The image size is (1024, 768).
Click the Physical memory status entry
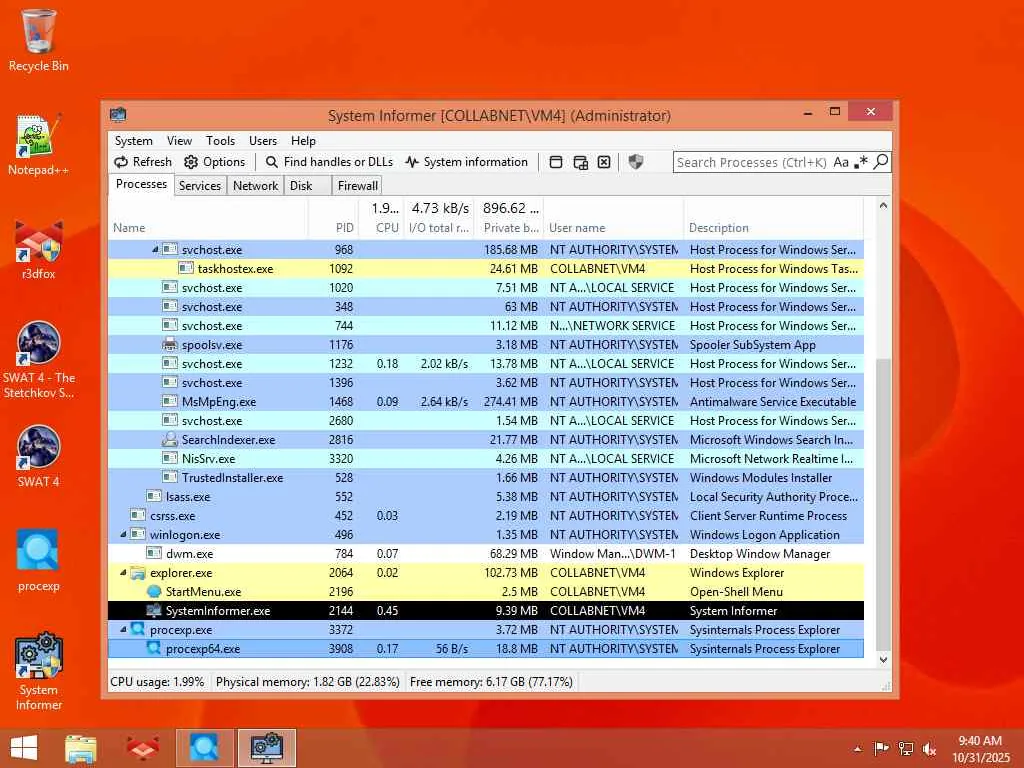pos(308,682)
